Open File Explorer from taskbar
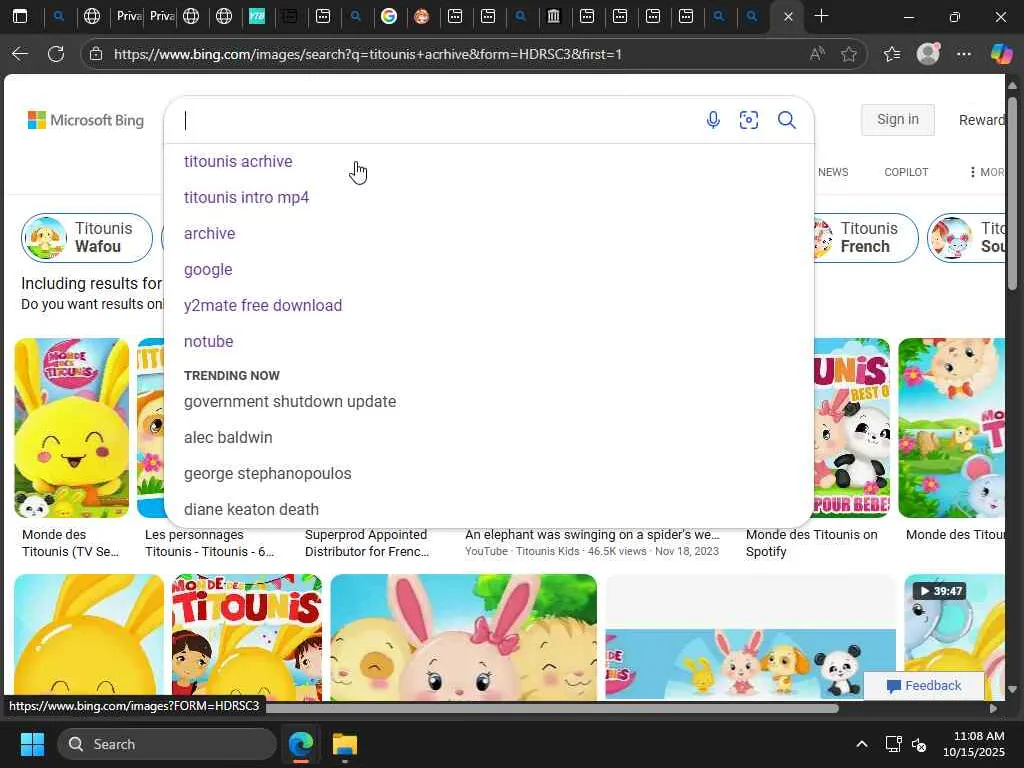The image size is (1024, 768). [x=344, y=744]
